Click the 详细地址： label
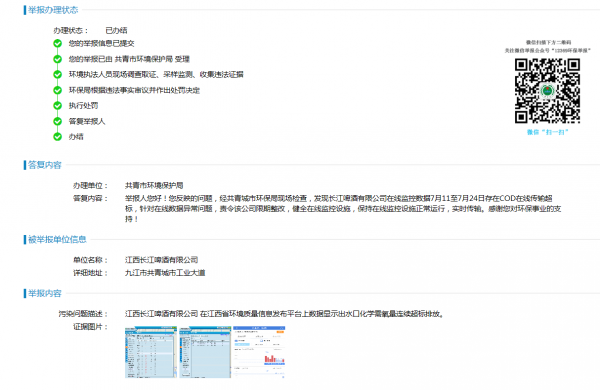 (x=90, y=273)
